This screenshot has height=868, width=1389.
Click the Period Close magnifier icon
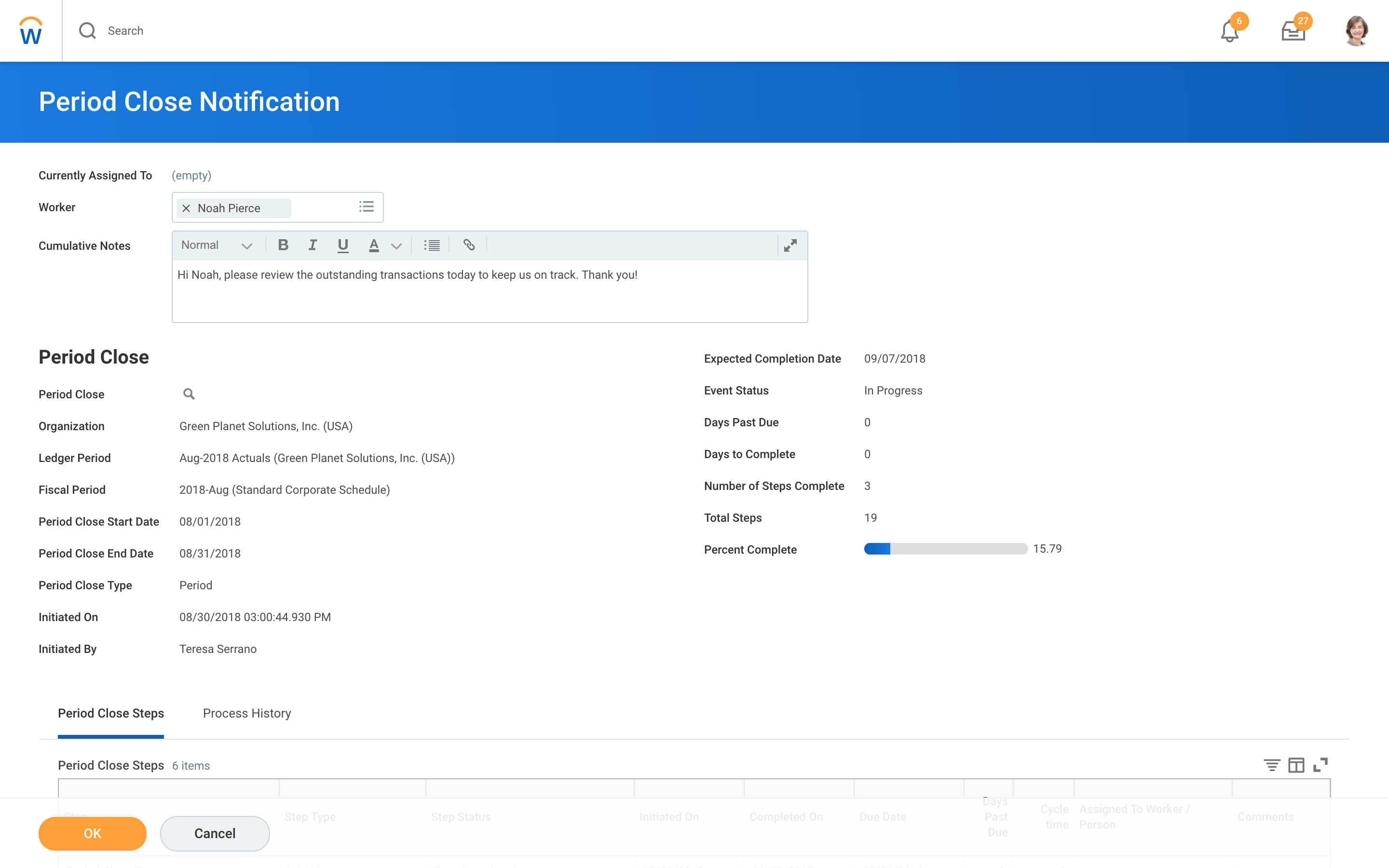coord(189,394)
